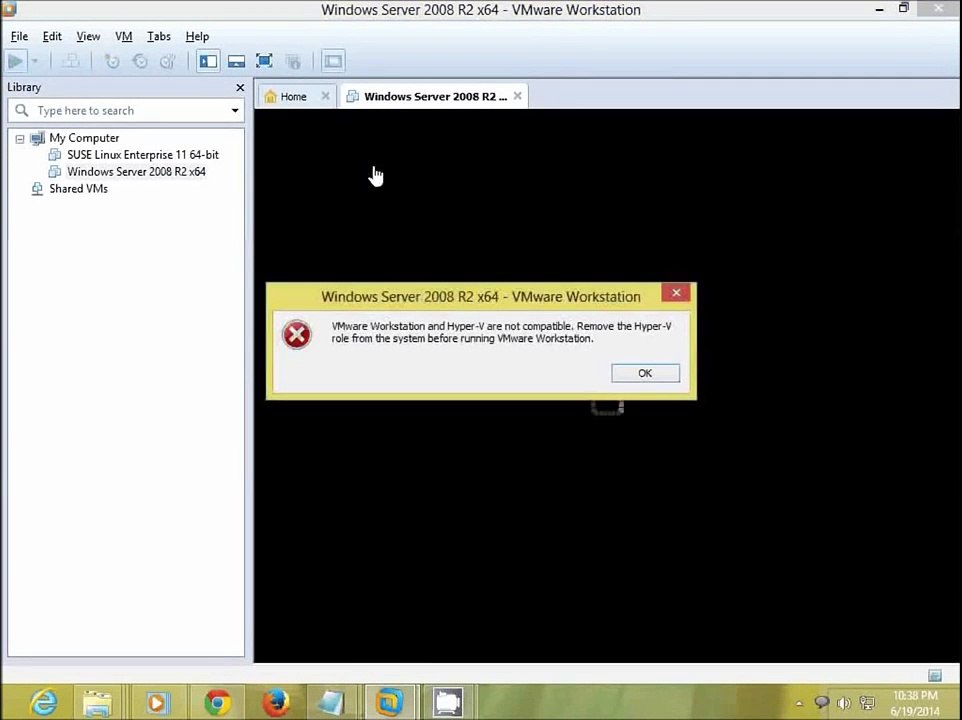Click the send Ctrl+Alt+Del toolbar icon
Image resolution: width=962 pixels, height=720 pixels.
71,61
